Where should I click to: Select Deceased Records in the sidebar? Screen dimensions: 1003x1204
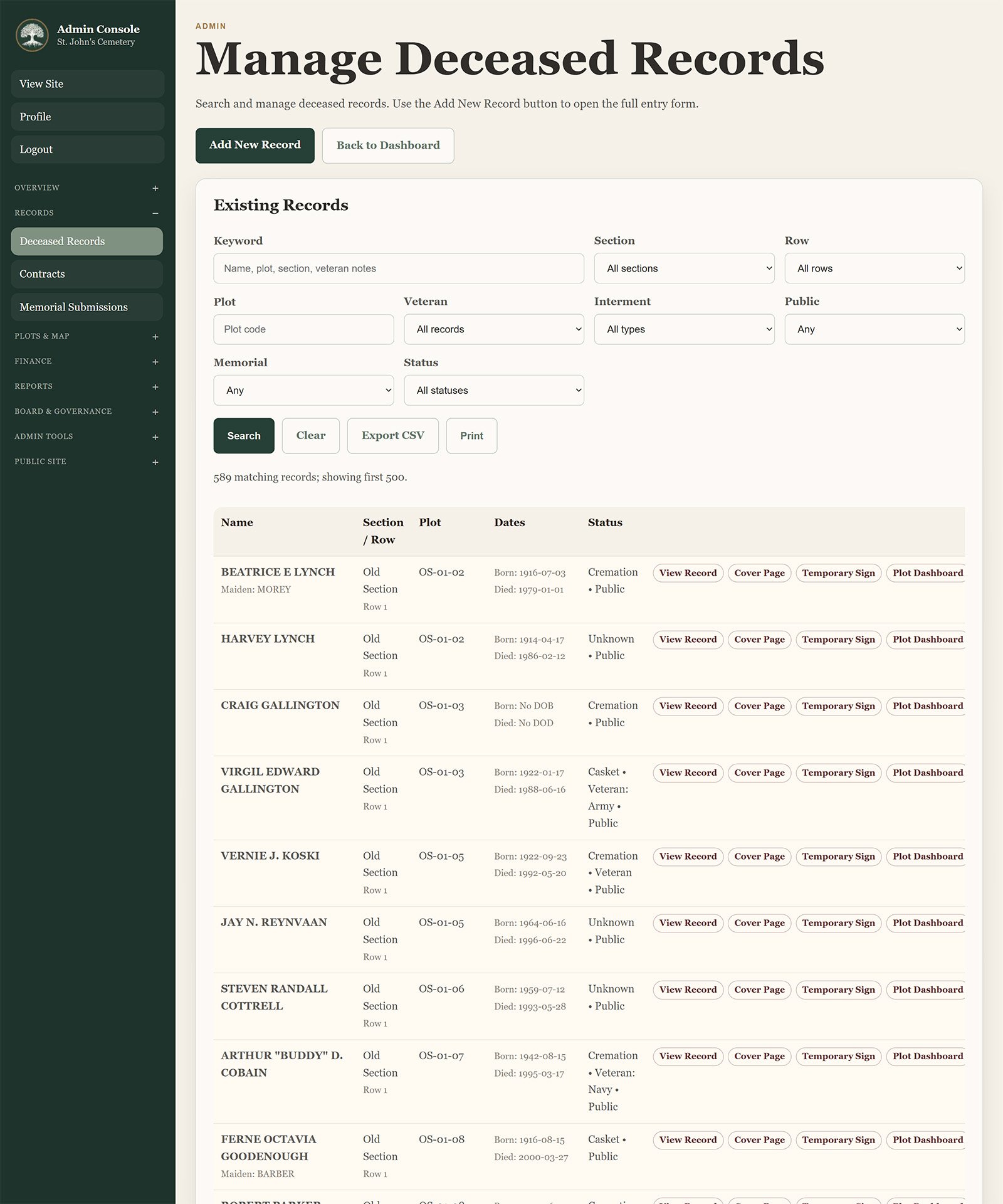click(87, 241)
